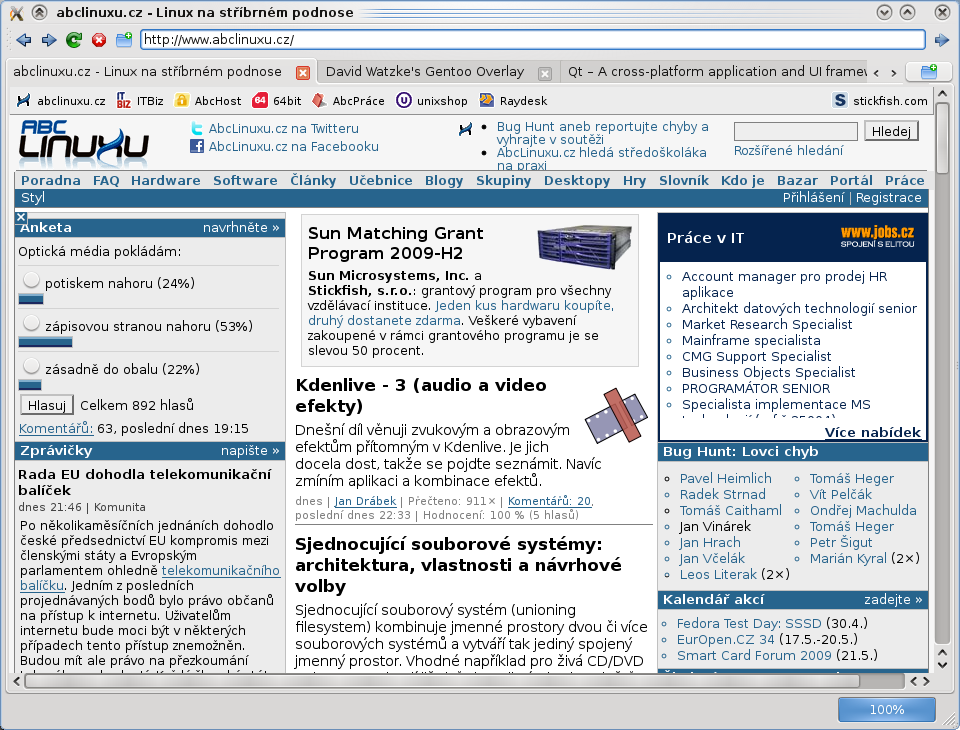Open the abclinuxu.cz bookmark

tap(61, 100)
